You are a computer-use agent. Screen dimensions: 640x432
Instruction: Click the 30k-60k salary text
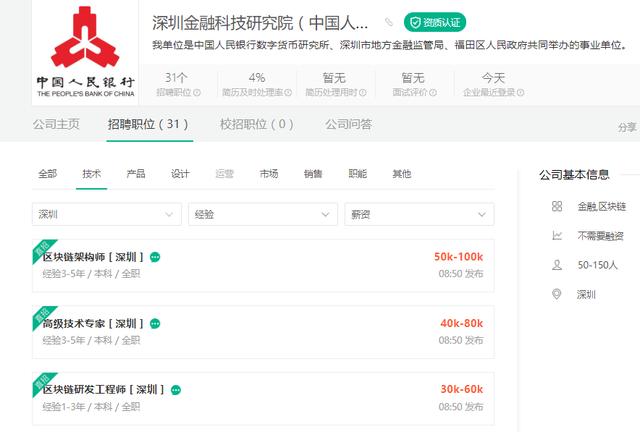[462, 389]
